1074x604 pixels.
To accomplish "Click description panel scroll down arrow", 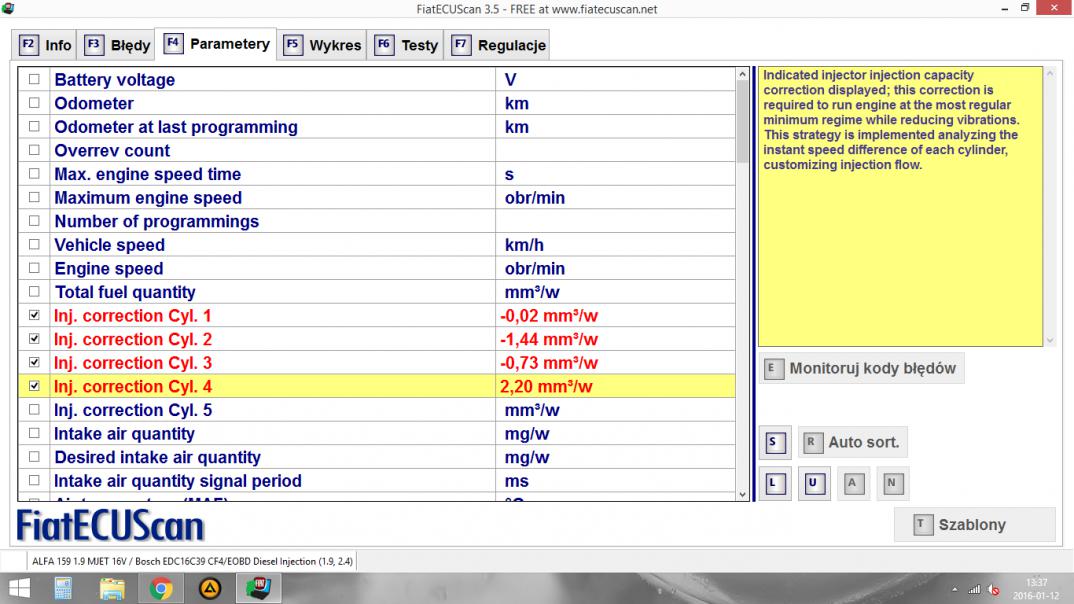I will 1050,340.
